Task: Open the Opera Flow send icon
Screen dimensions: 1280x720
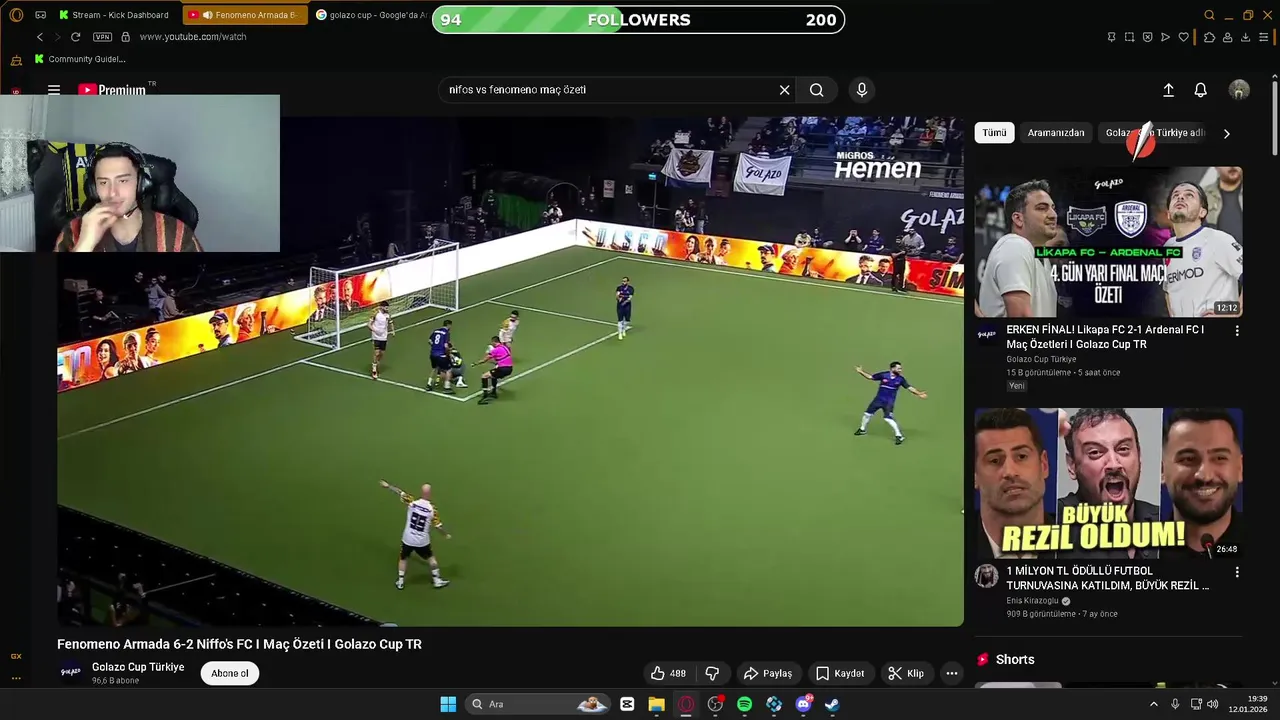Action: click(1165, 37)
